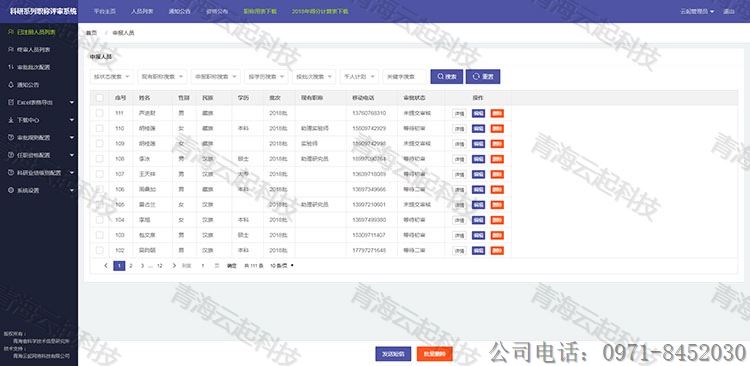Click the Excel export icon in sidebar

(11, 102)
